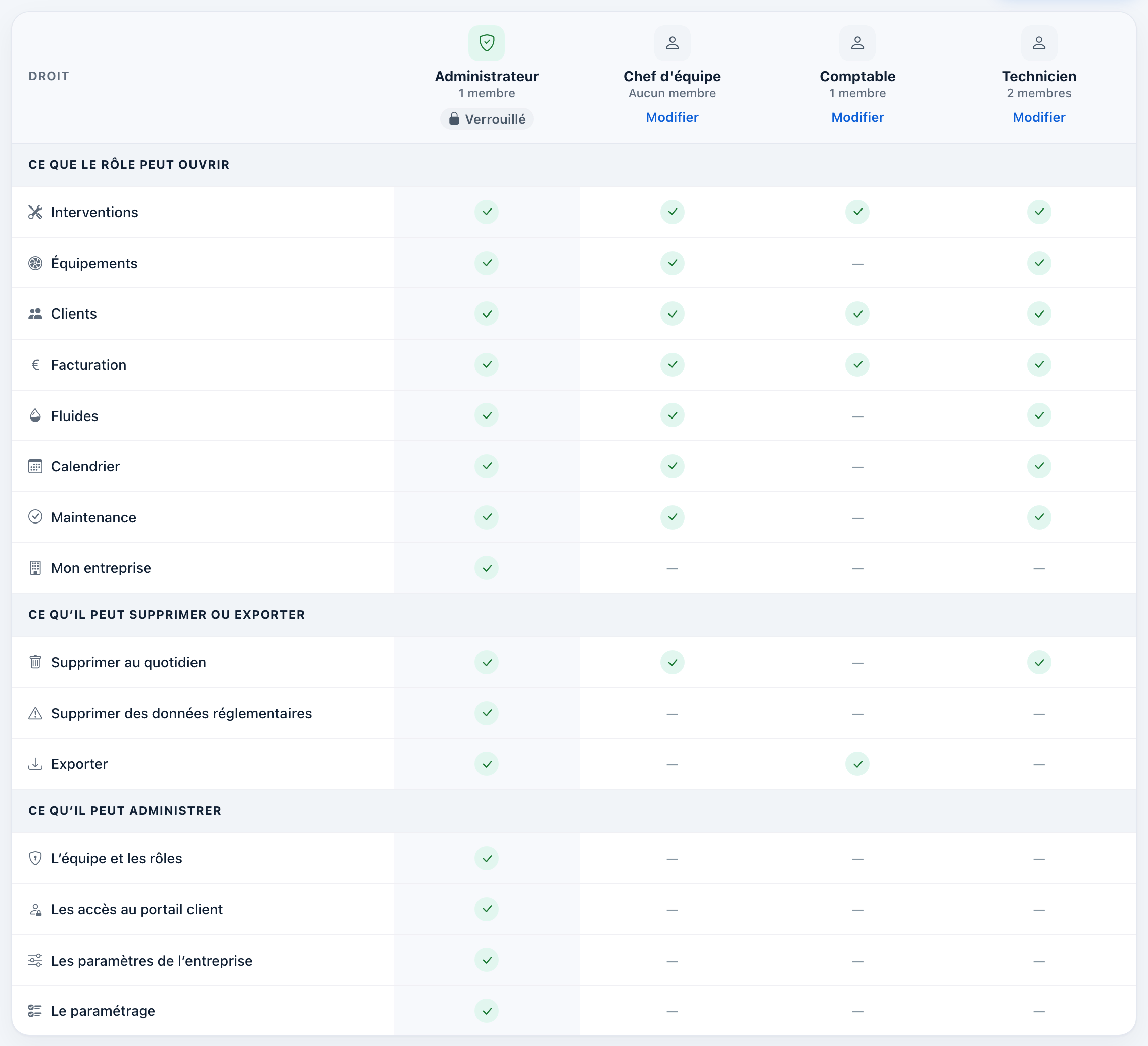The height and width of the screenshot is (1046, 1148).
Task: Click the 'CE QUE LE RÔLE PEUT OUVRIR' header
Action: 129,164
